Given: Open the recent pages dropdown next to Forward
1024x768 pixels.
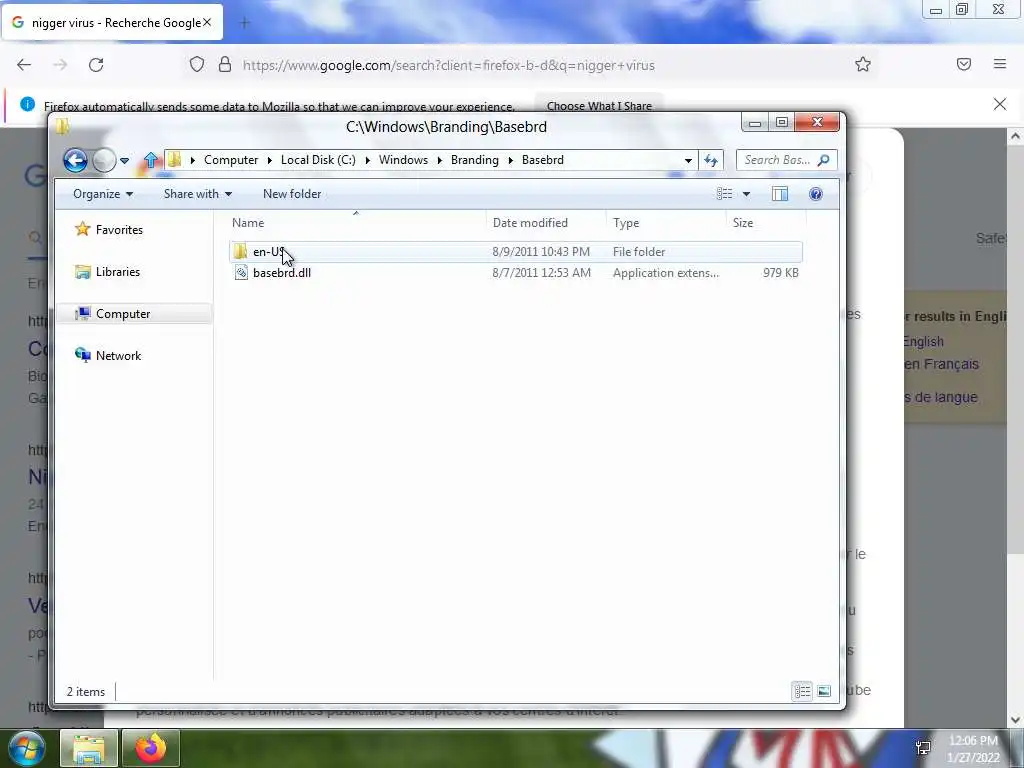Looking at the screenshot, I should coord(124,161).
